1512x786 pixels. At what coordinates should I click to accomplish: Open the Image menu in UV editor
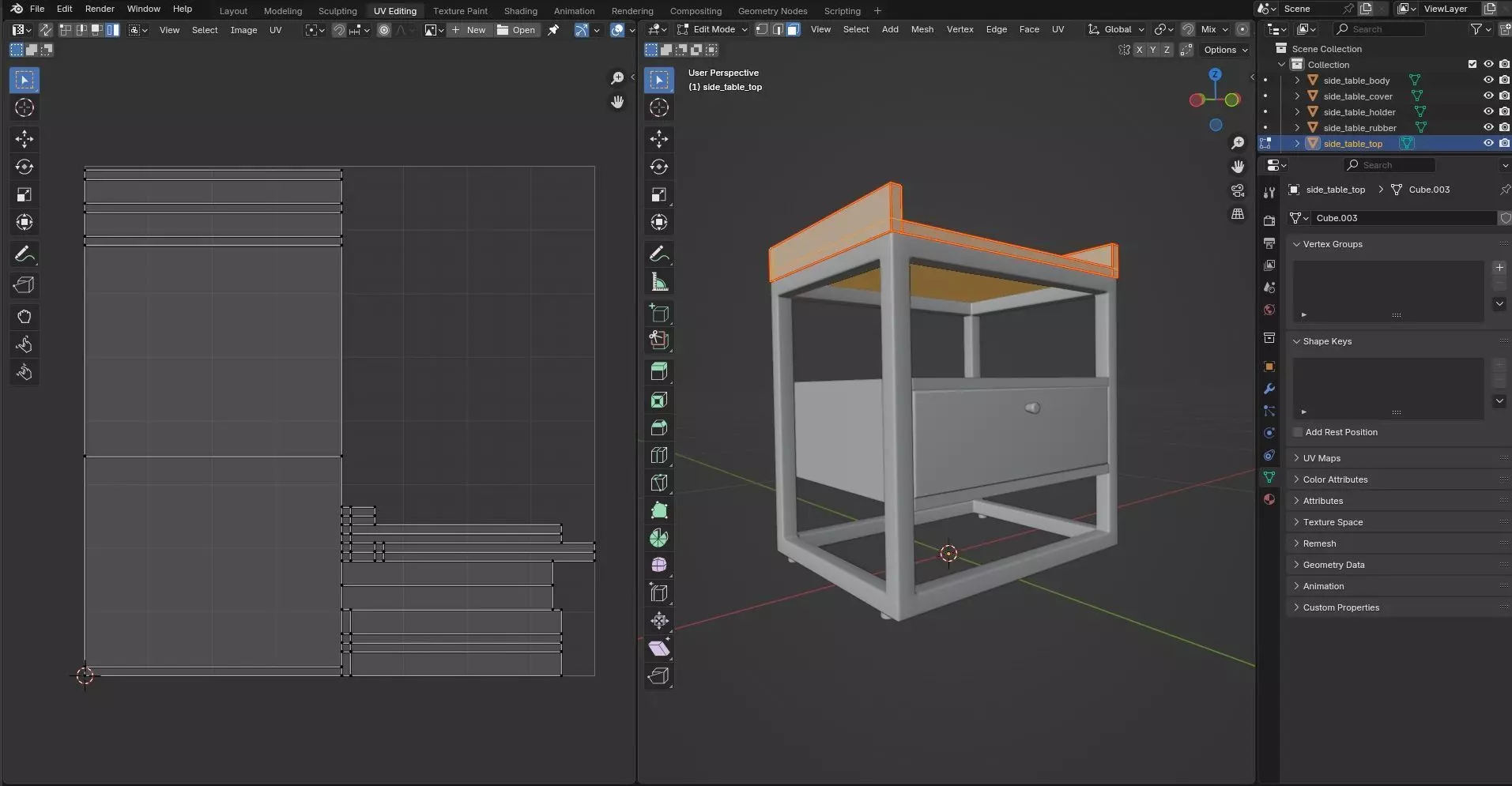[x=243, y=30]
